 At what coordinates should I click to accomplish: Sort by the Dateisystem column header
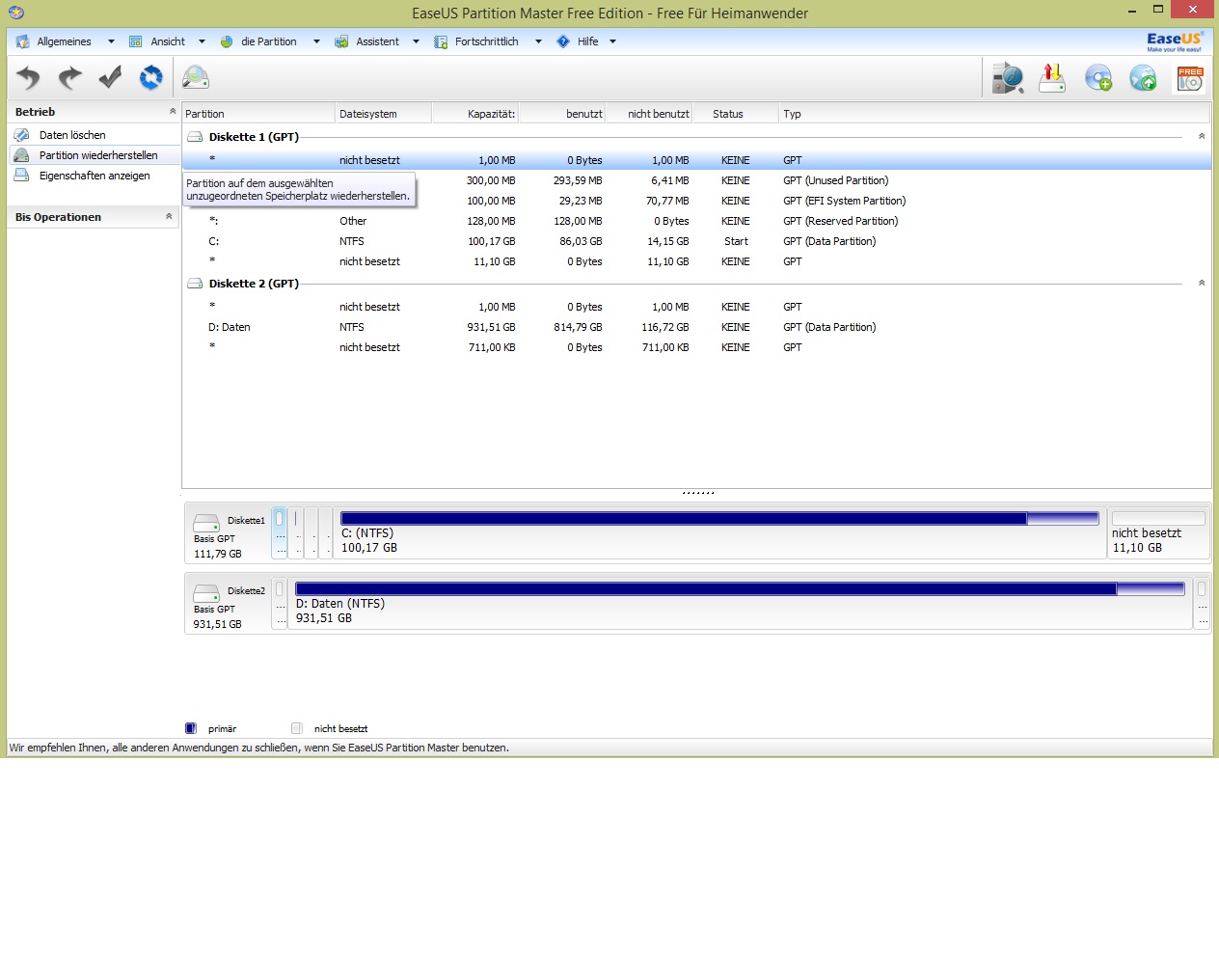click(x=384, y=114)
